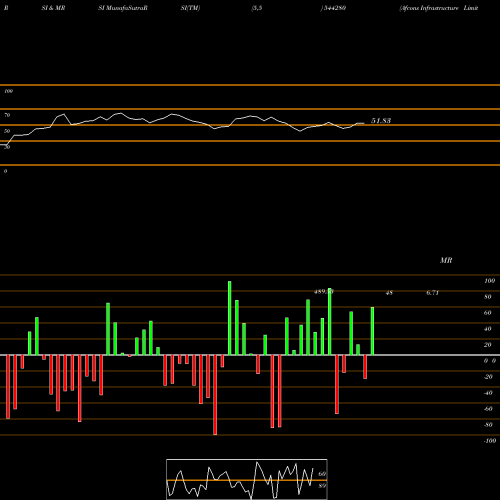Viewport: 500px width, 500px height.
Task: Click the 'SI MunafaSutraR' header text
Action: tap(123, 8)
